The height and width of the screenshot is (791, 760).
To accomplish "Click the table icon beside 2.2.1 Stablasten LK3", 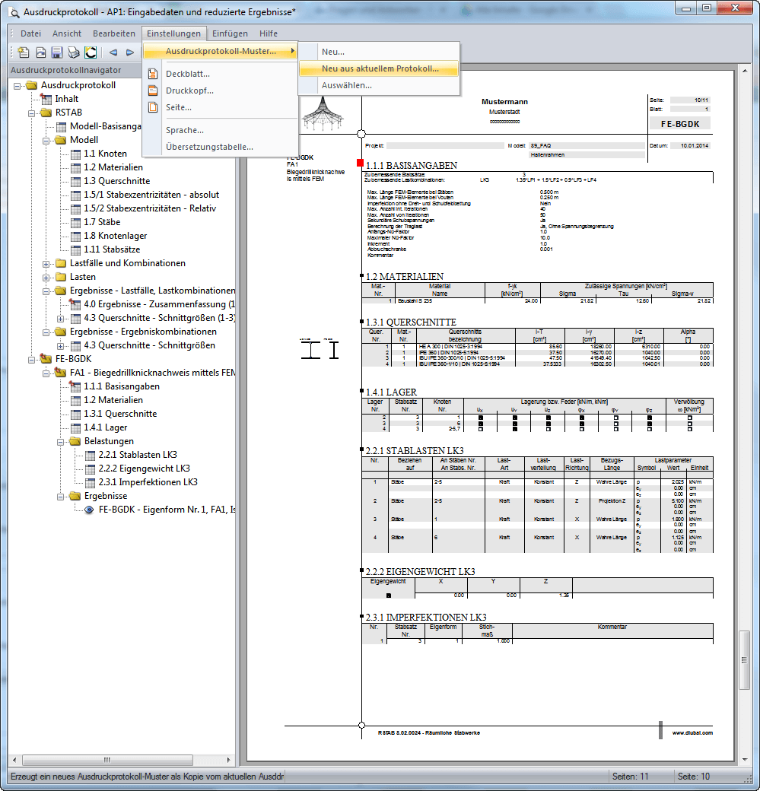I will click(90, 455).
